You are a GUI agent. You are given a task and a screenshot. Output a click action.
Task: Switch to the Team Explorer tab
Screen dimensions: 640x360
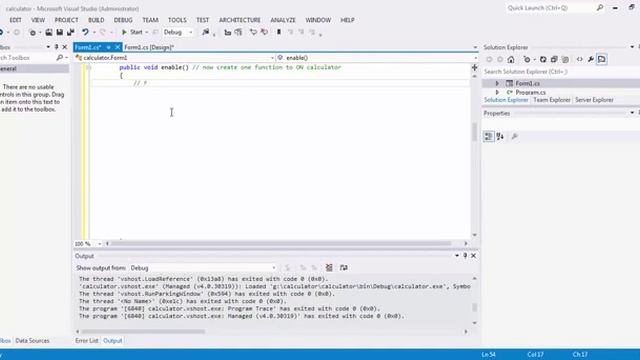click(551, 100)
